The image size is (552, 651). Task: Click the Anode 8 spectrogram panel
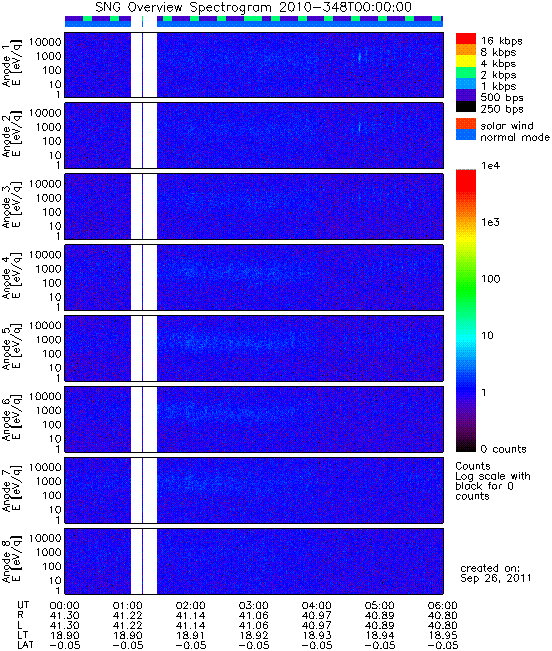pos(254,561)
